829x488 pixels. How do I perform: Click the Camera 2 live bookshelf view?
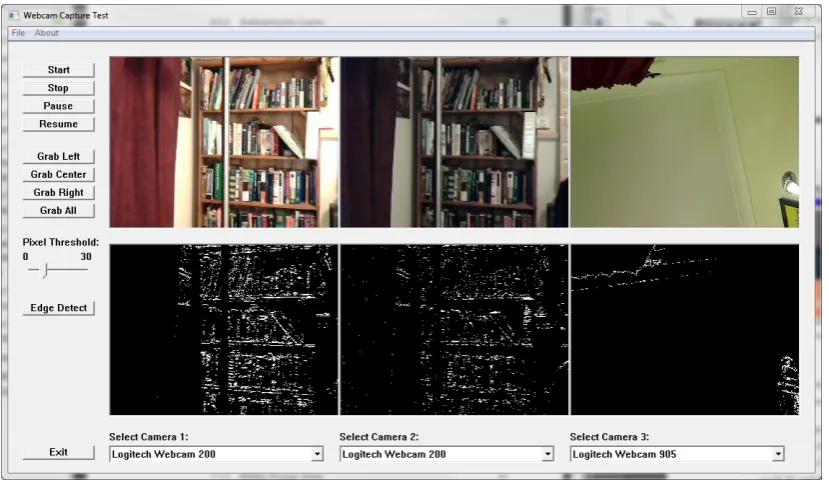454,142
